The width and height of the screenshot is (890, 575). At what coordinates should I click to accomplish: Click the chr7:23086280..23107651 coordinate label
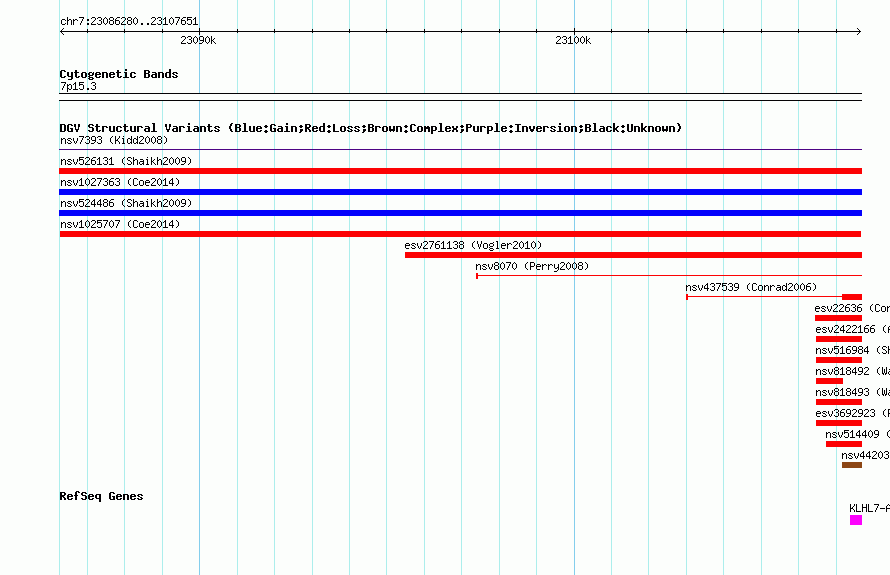(x=129, y=22)
